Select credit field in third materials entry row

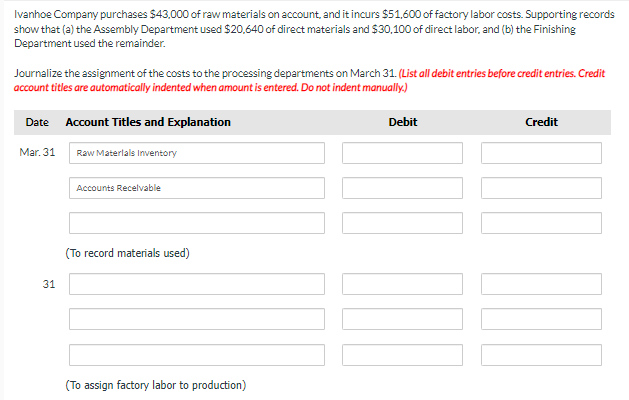click(541, 223)
